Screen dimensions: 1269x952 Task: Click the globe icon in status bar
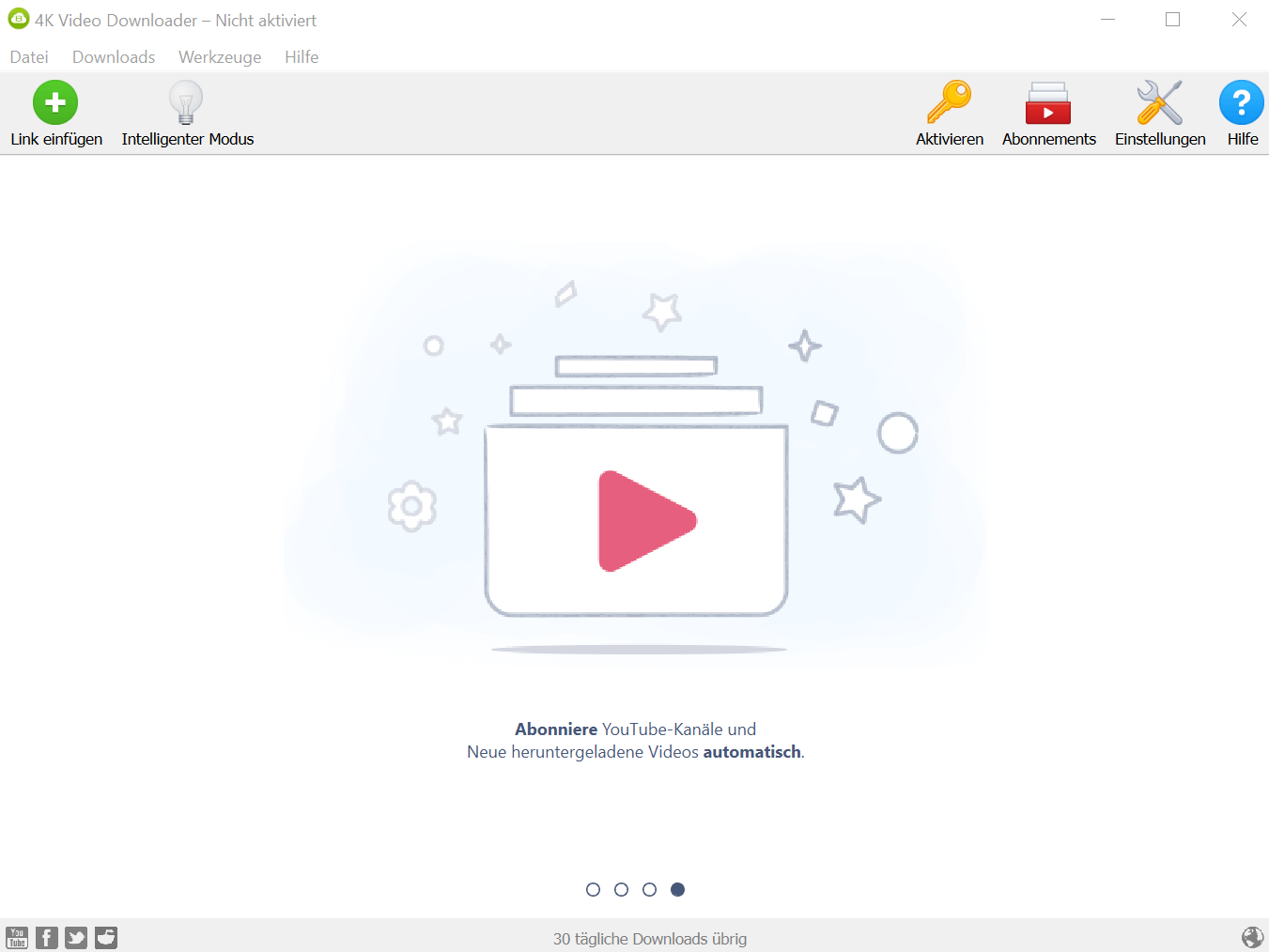1252,938
